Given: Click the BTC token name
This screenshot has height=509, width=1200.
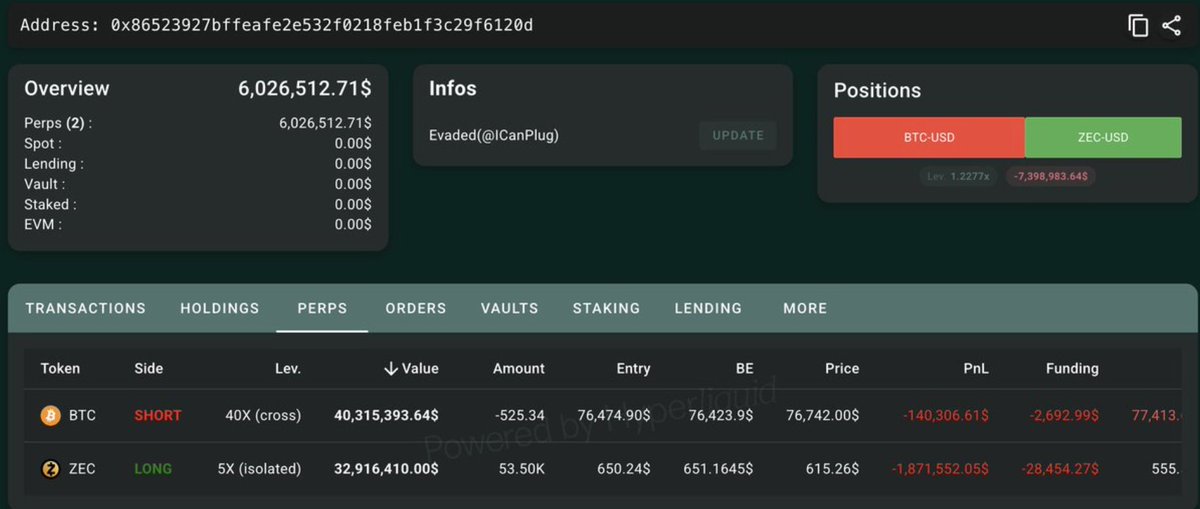Looking at the screenshot, I should (83, 415).
